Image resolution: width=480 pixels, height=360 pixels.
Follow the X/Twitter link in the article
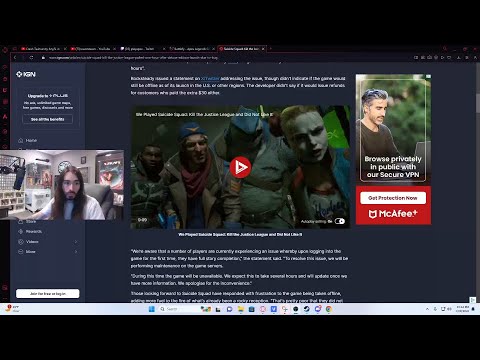(x=210, y=78)
